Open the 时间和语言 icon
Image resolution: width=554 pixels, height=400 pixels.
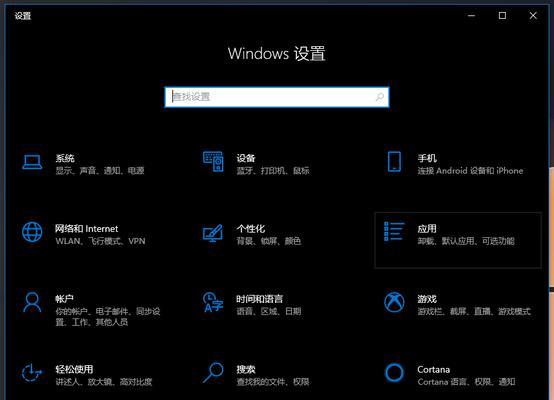tap(213, 302)
